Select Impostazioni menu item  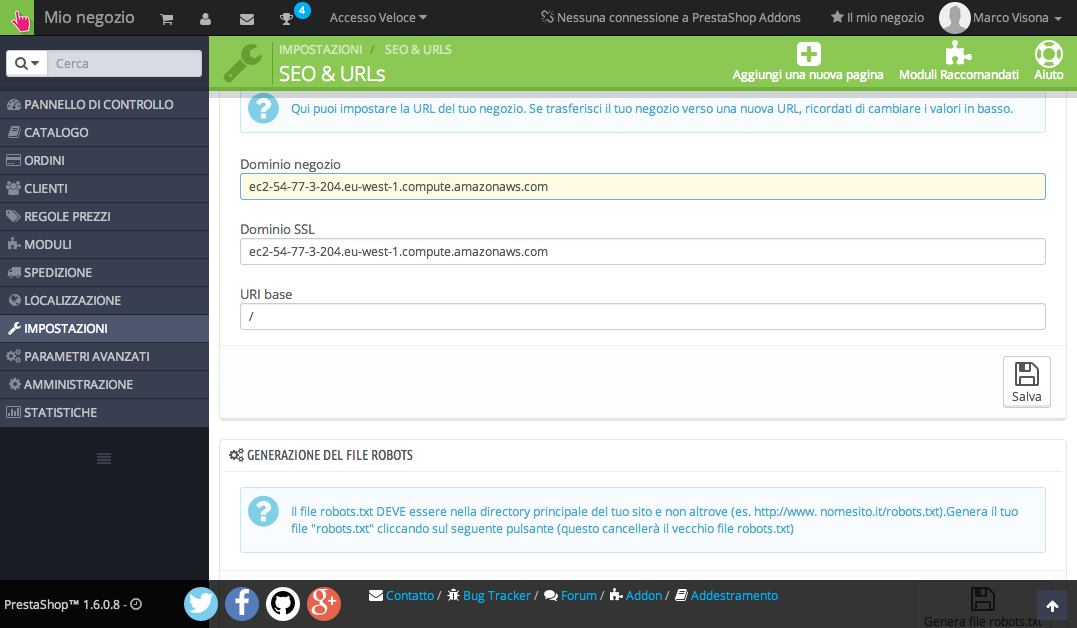(104, 328)
